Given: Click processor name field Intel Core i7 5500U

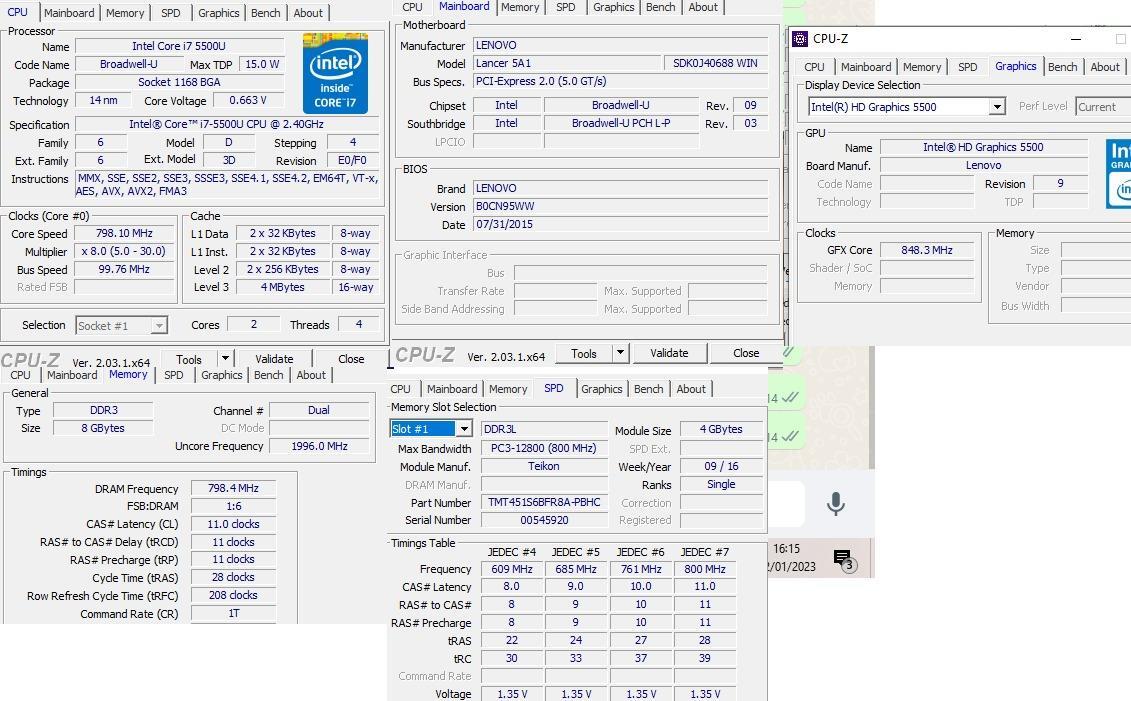Looking at the screenshot, I should (179, 46).
